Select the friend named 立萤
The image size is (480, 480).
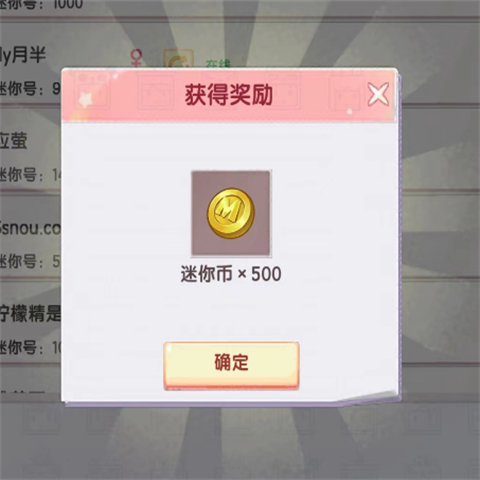pos(13,141)
